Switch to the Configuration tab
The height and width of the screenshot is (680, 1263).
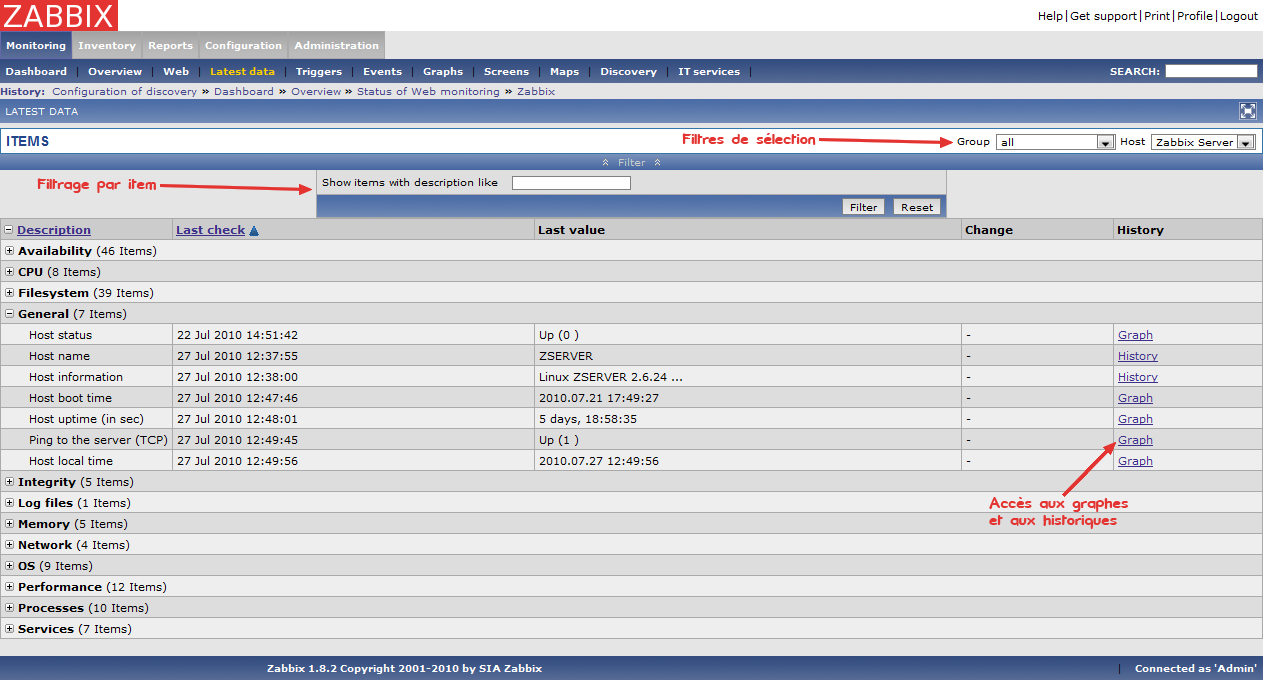[x=243, y=45]
